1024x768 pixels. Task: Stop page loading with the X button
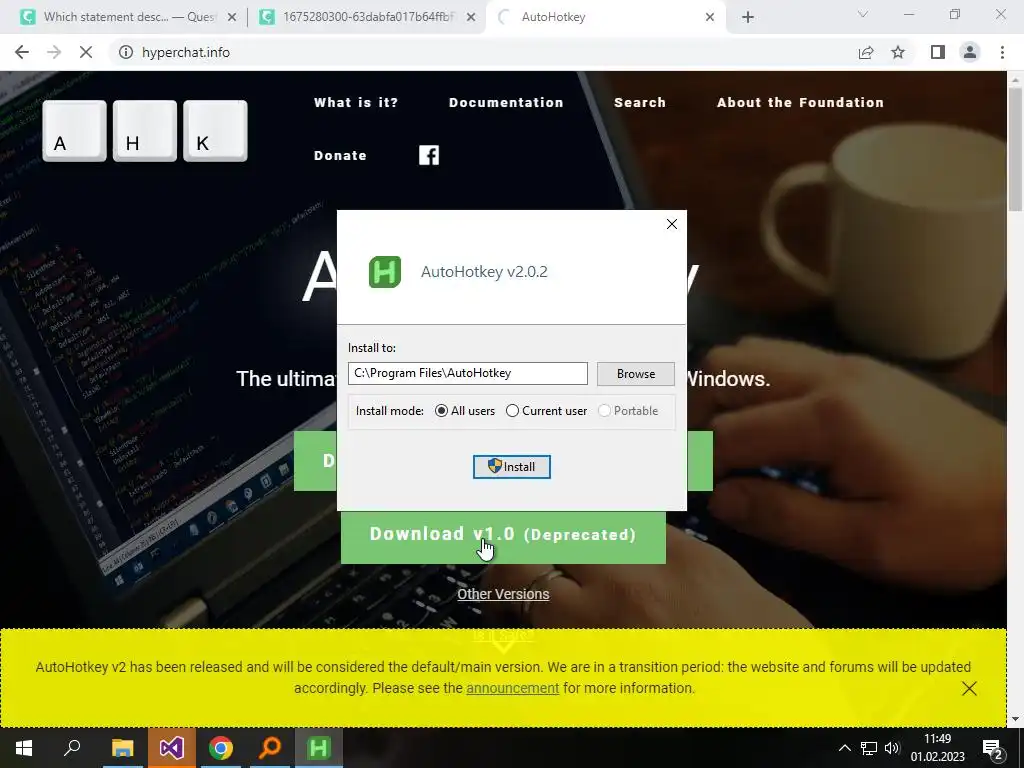point(86,52)
